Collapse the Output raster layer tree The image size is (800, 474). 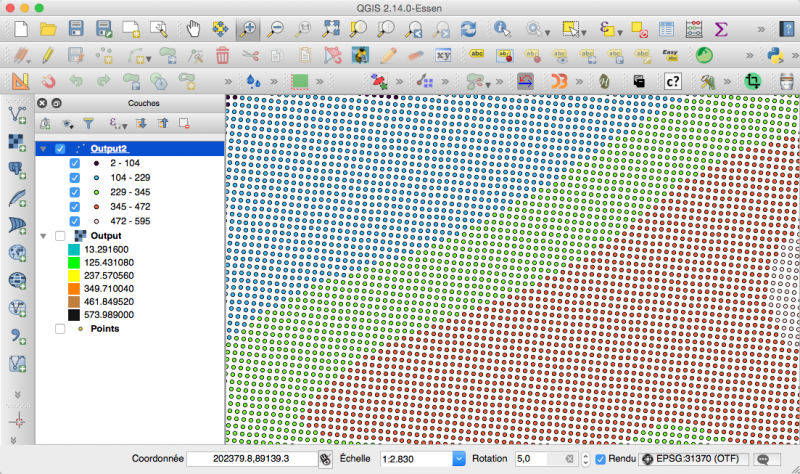point(43,235)
